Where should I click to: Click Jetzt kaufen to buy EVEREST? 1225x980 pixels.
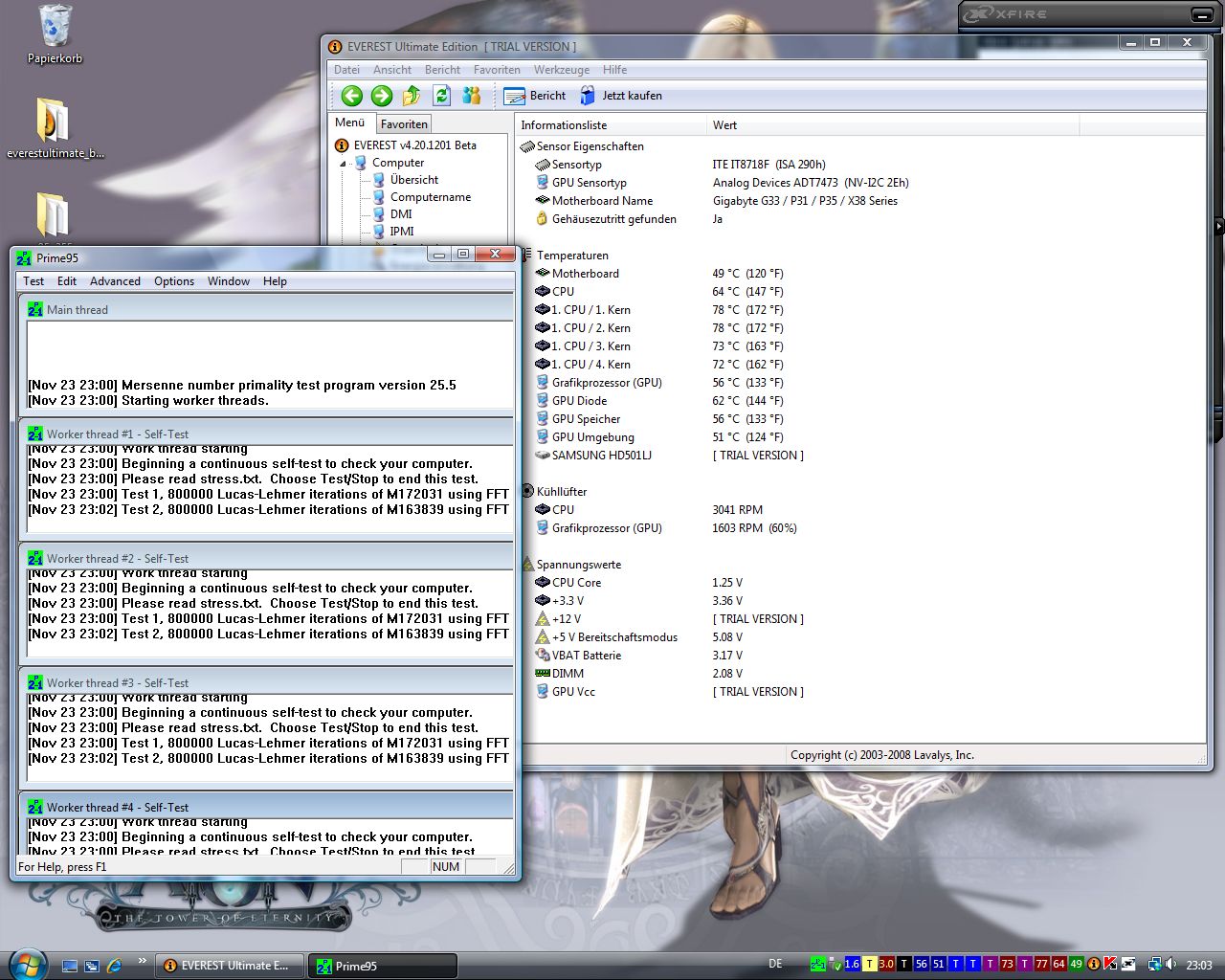[620, 96]
